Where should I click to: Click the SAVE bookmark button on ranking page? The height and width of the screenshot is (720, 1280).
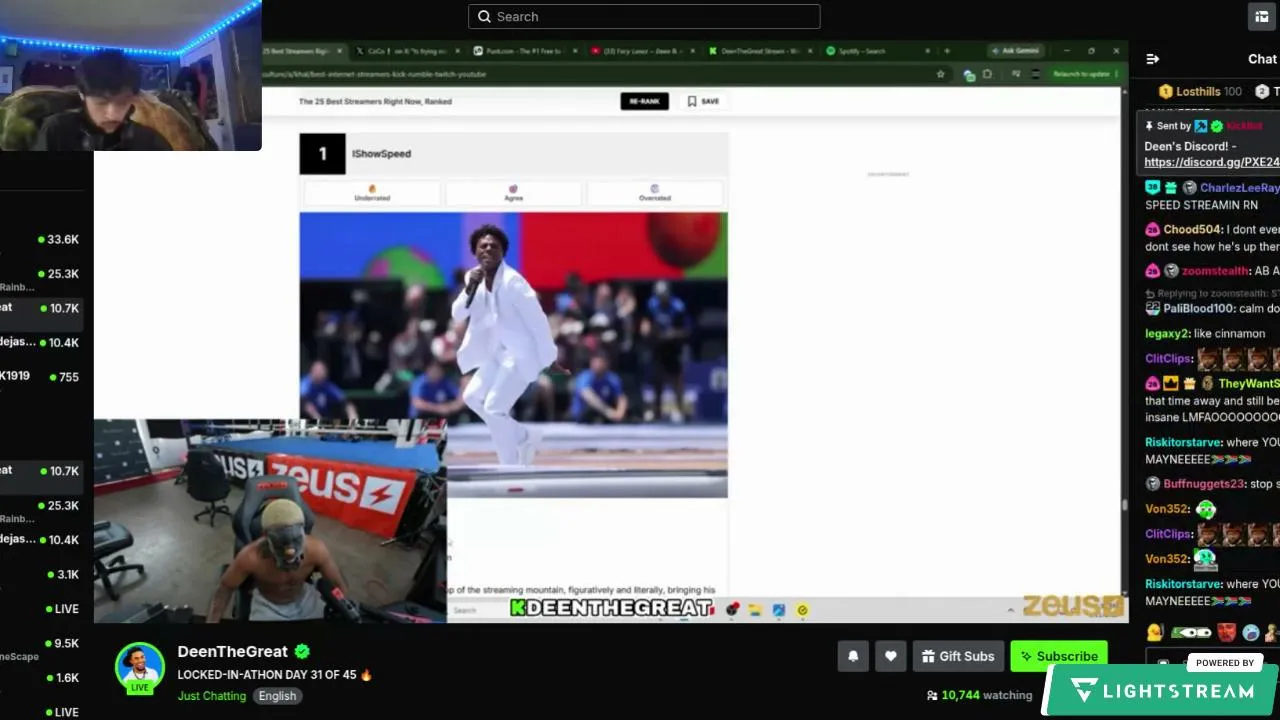coord(703,101)
